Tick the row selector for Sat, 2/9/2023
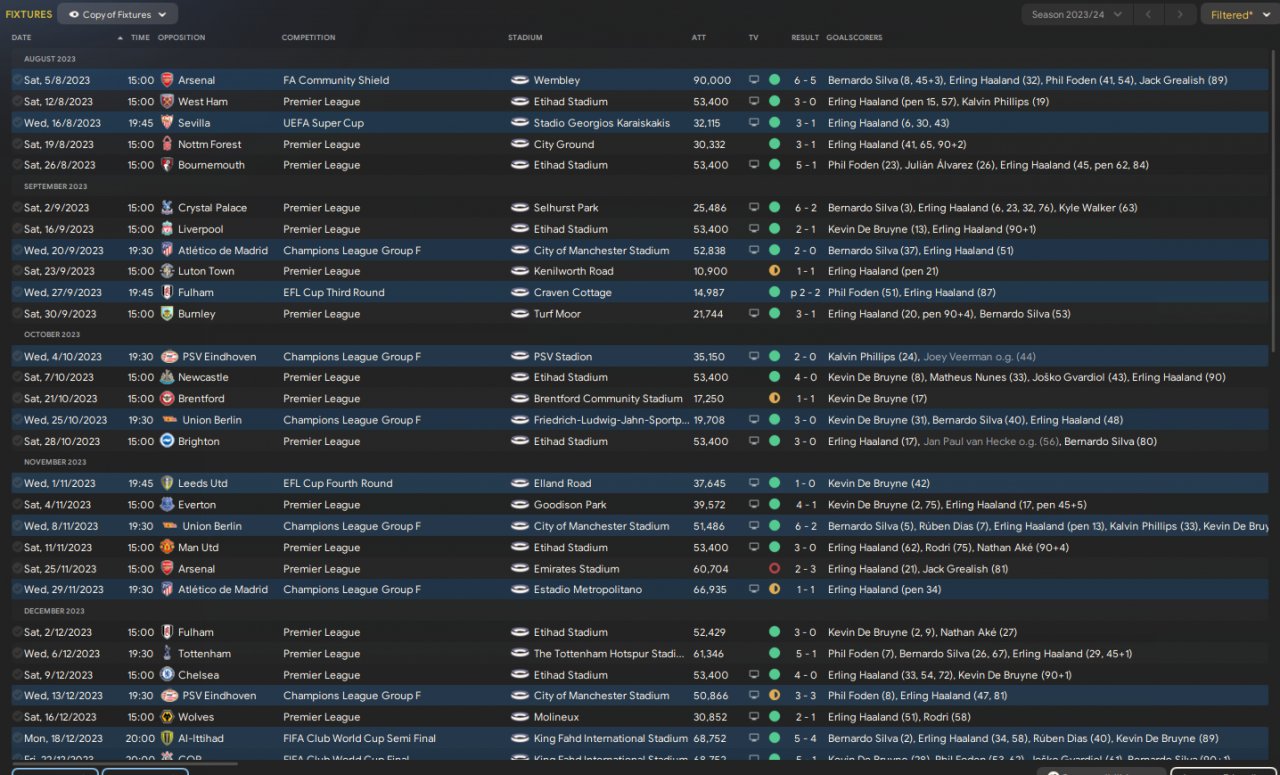Screen dimensions: 1280x775 [x=17, y=208]
